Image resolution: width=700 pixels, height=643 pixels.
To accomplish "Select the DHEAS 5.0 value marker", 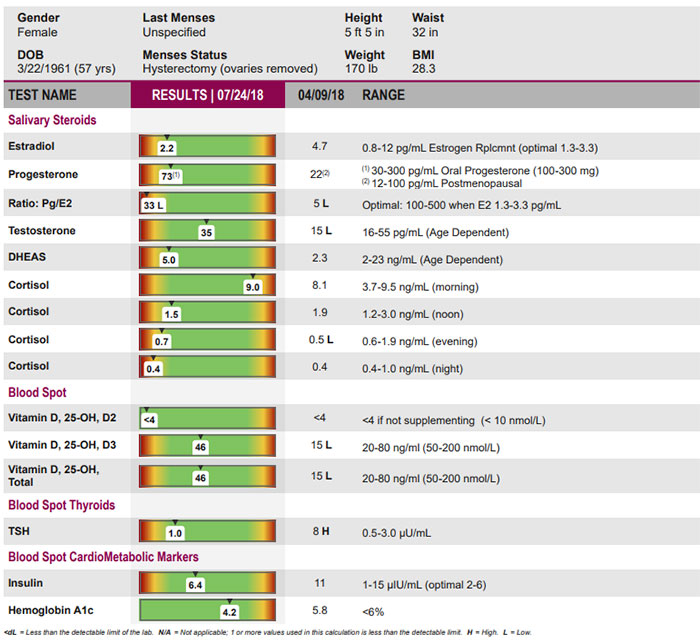I will click(169, 260).
